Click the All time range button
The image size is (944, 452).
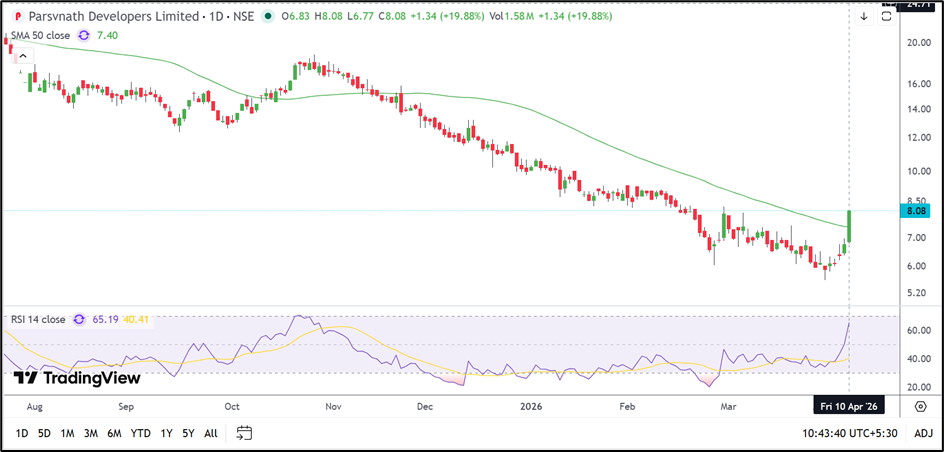pyautogui.click(x=211, y=433)
